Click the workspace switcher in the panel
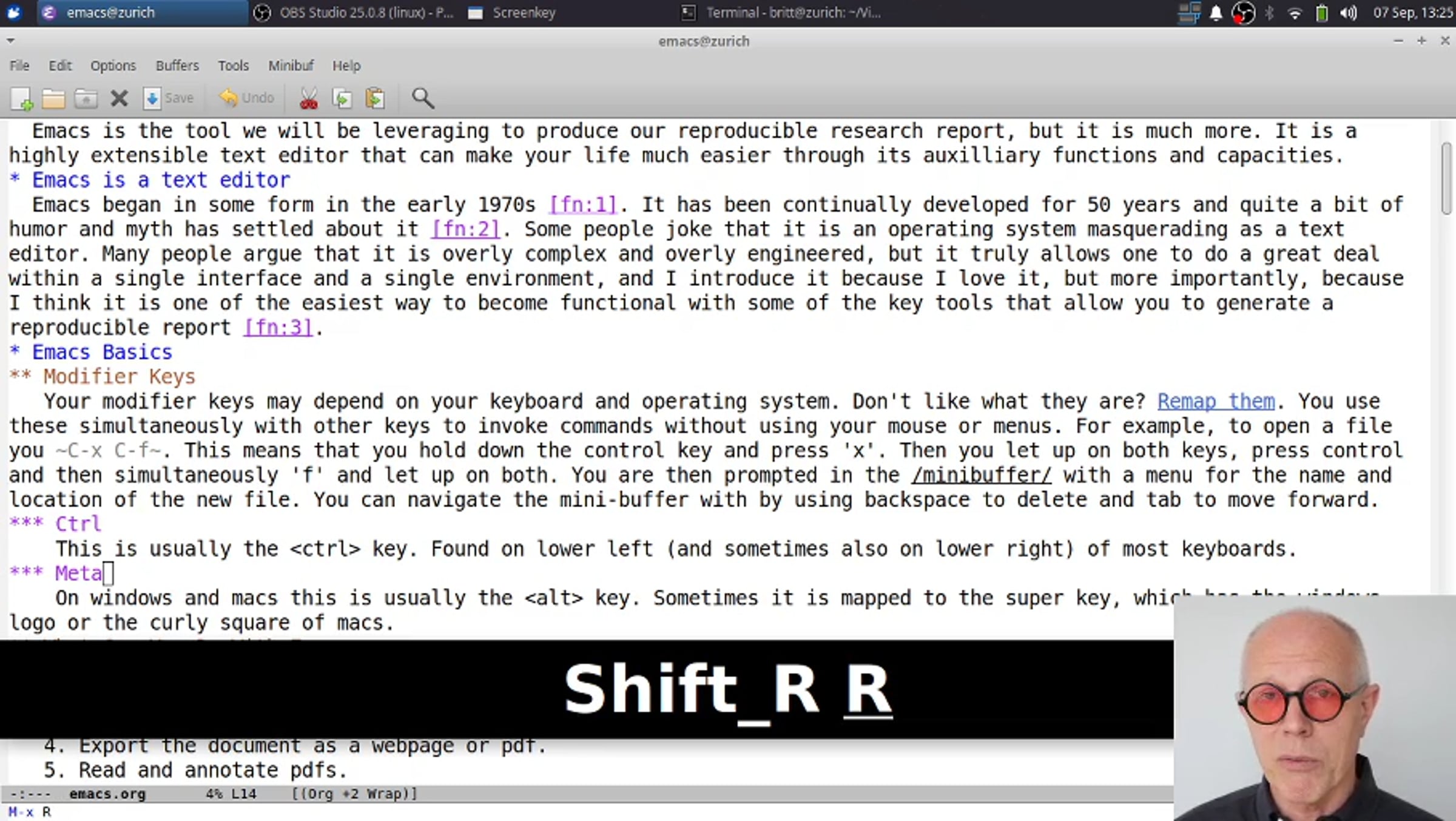The image size is (1456, 821). point(1189,13)
